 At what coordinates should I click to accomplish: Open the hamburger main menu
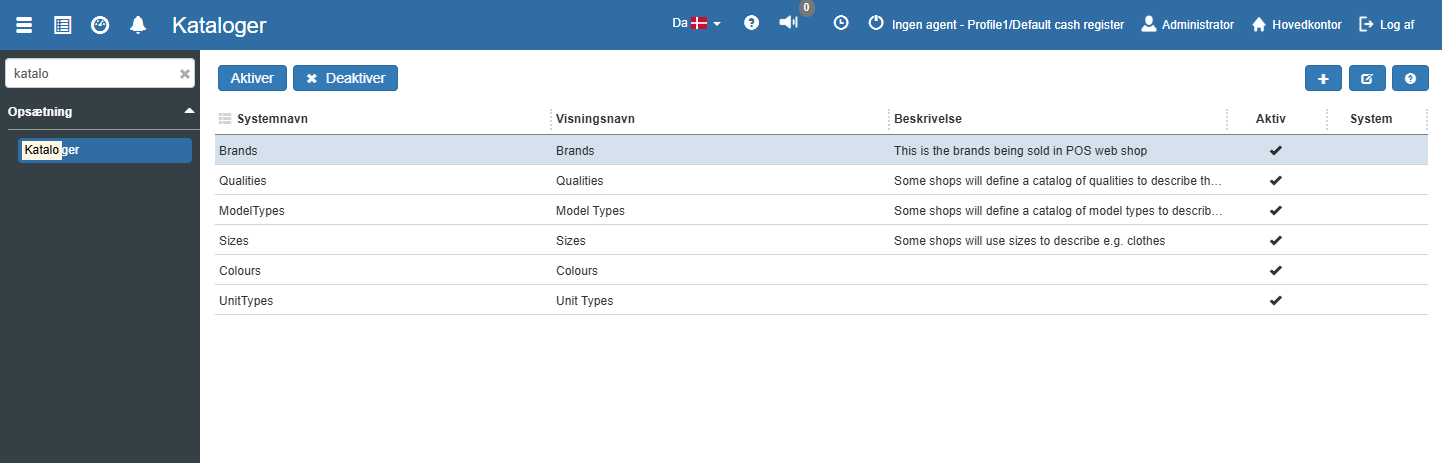pyautogui.click(x=24, y=25)
